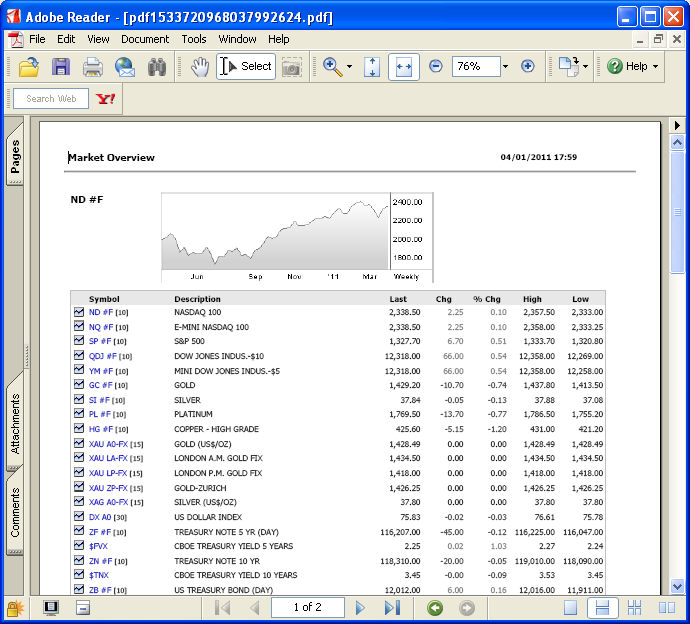
Task: Open the DX A0 dollar index link
Action: click(x=100, y=517)
